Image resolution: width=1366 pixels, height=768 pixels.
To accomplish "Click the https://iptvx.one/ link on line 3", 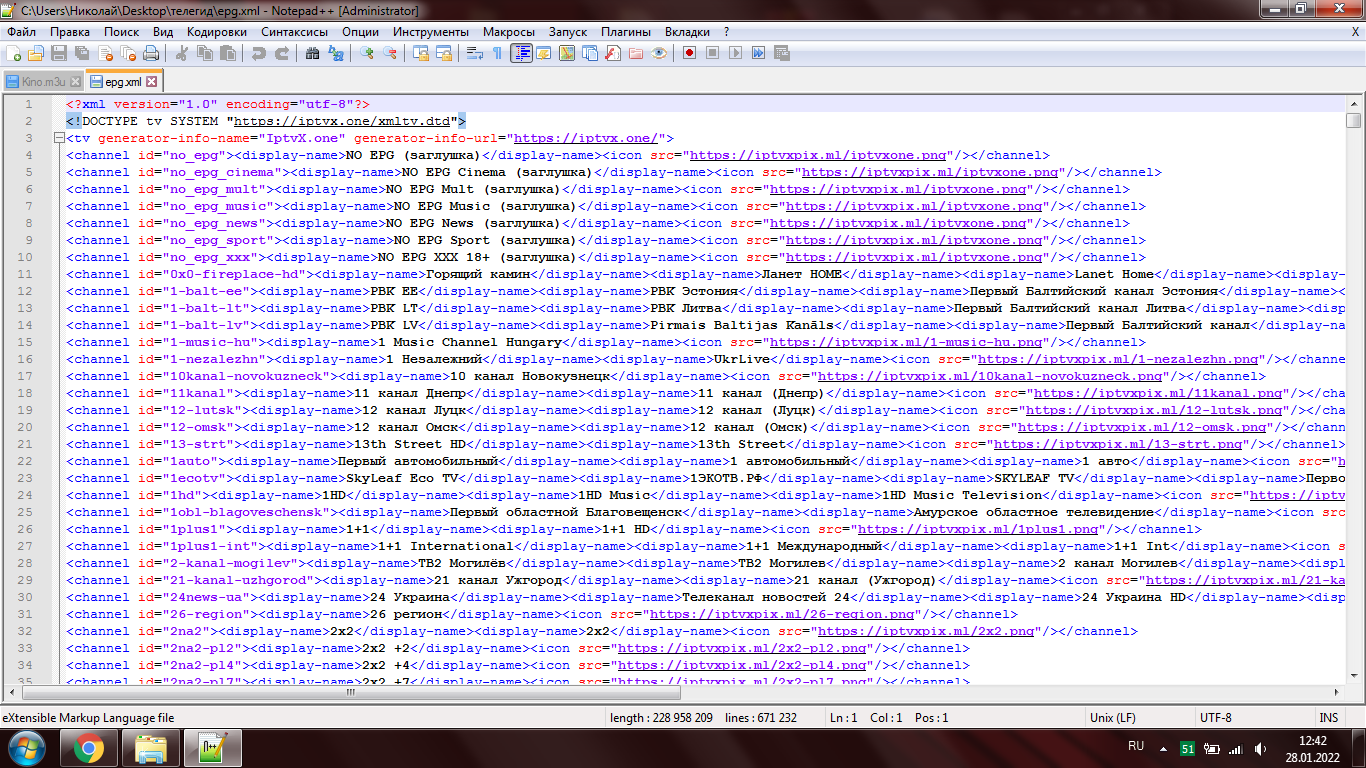I will [x=586, y=138].
